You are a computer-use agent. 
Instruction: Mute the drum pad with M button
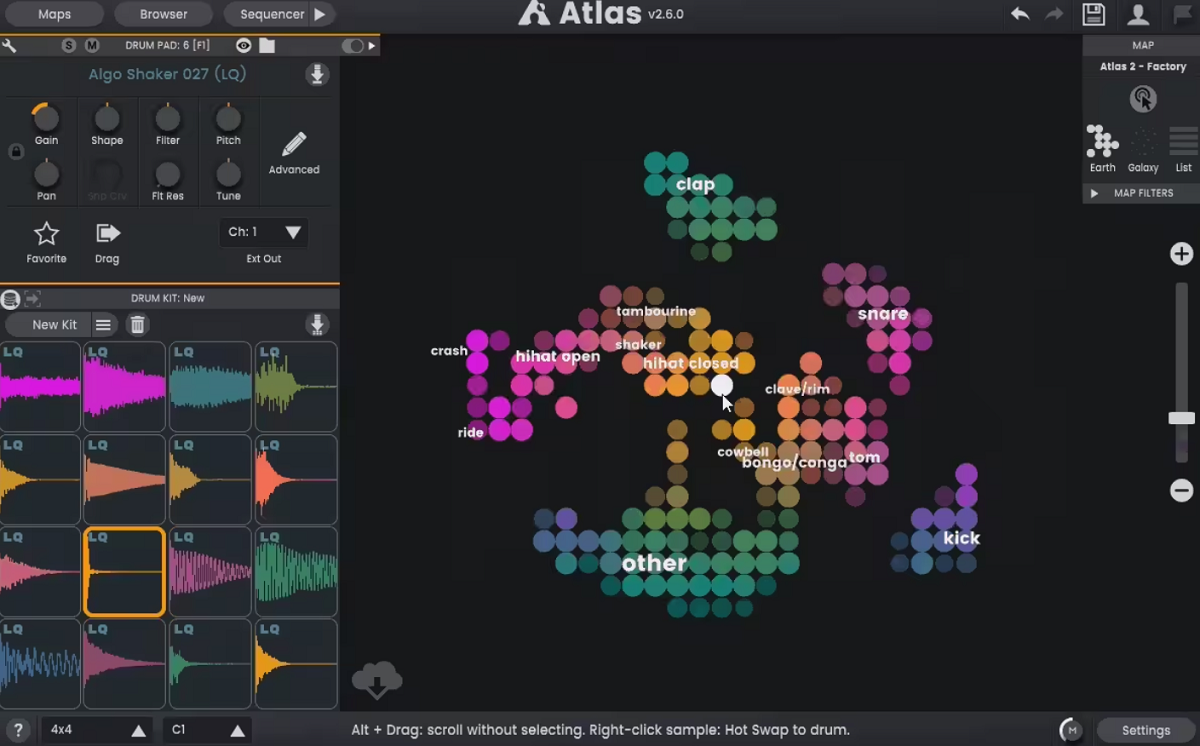point(92,46)
